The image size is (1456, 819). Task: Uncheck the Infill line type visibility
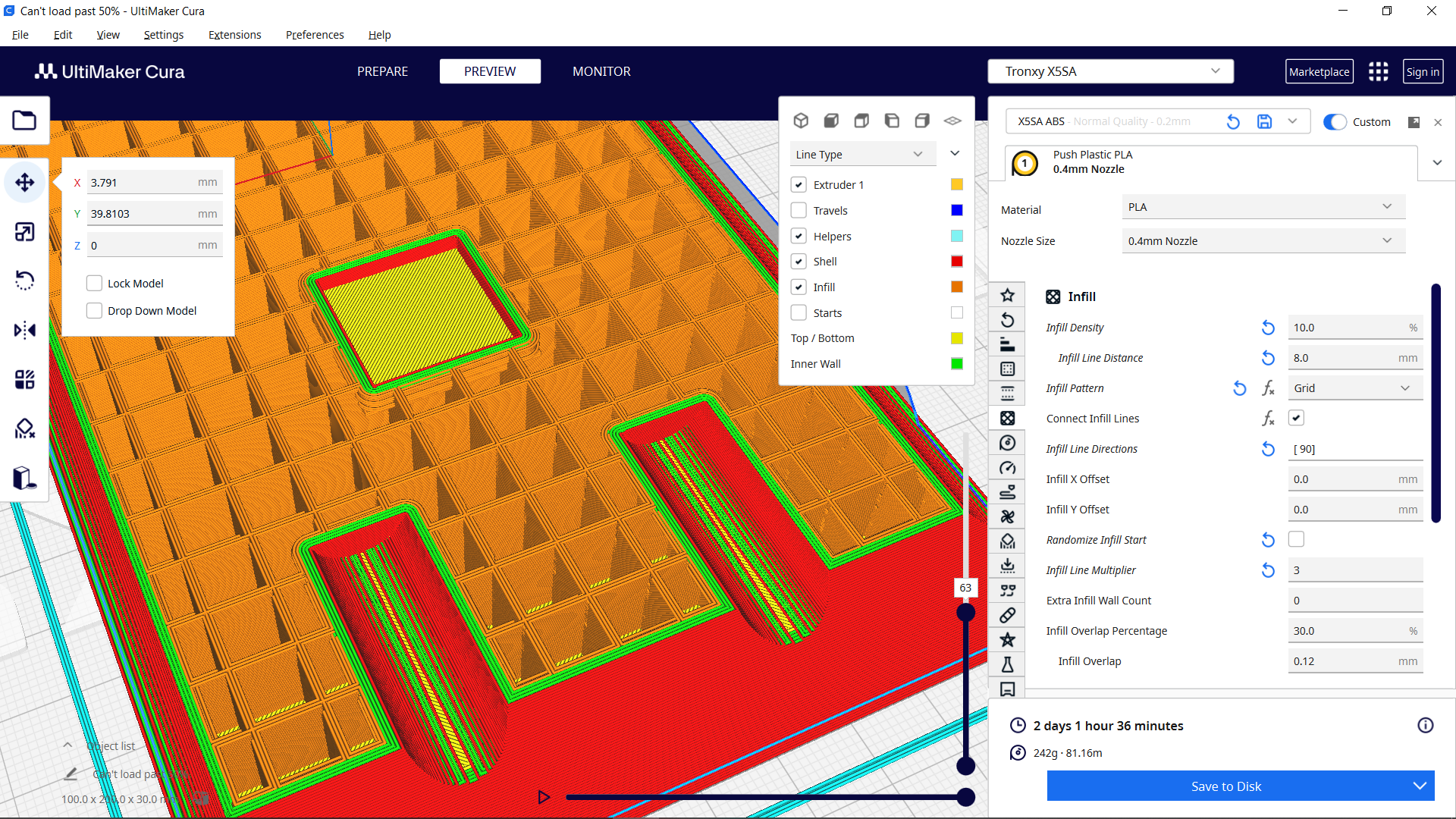pyautogui.click(x=799, y=287)
